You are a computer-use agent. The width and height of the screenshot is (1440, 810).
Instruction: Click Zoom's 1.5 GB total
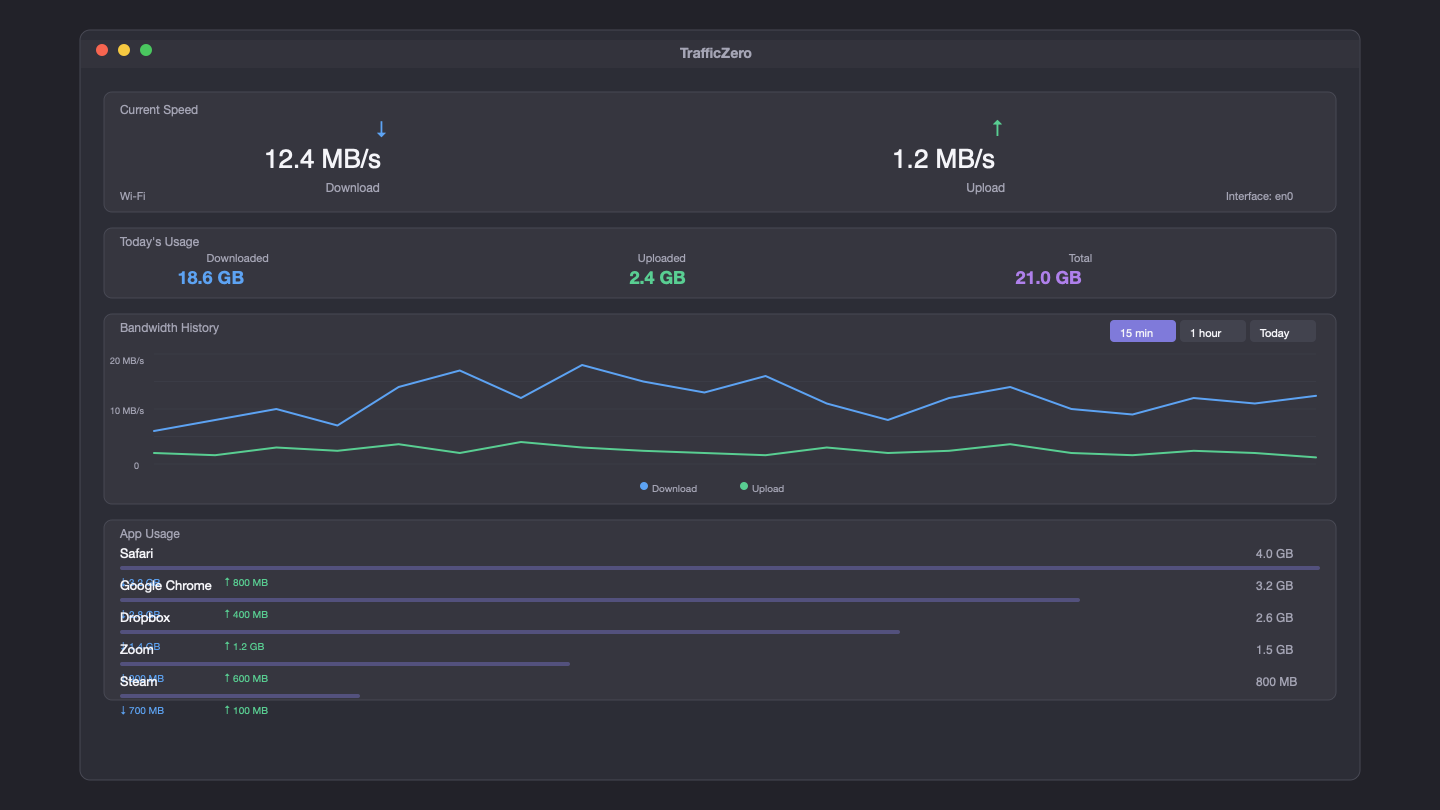(x=1274, y=650)
